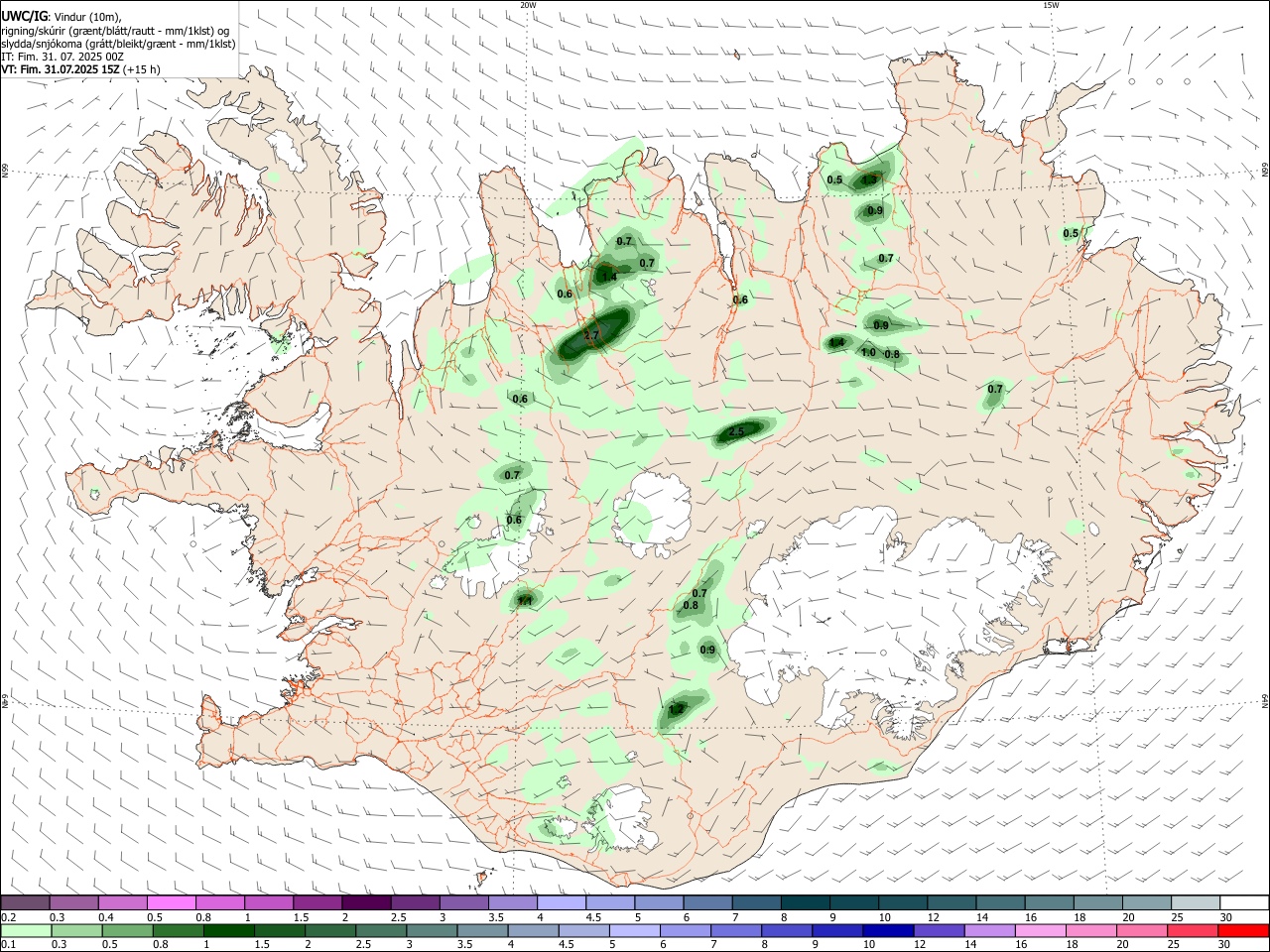Click the deep navy blue swatch in lower legend row
The width and height of the screenshot is (1270, 952).
click(x=888, y=930)
